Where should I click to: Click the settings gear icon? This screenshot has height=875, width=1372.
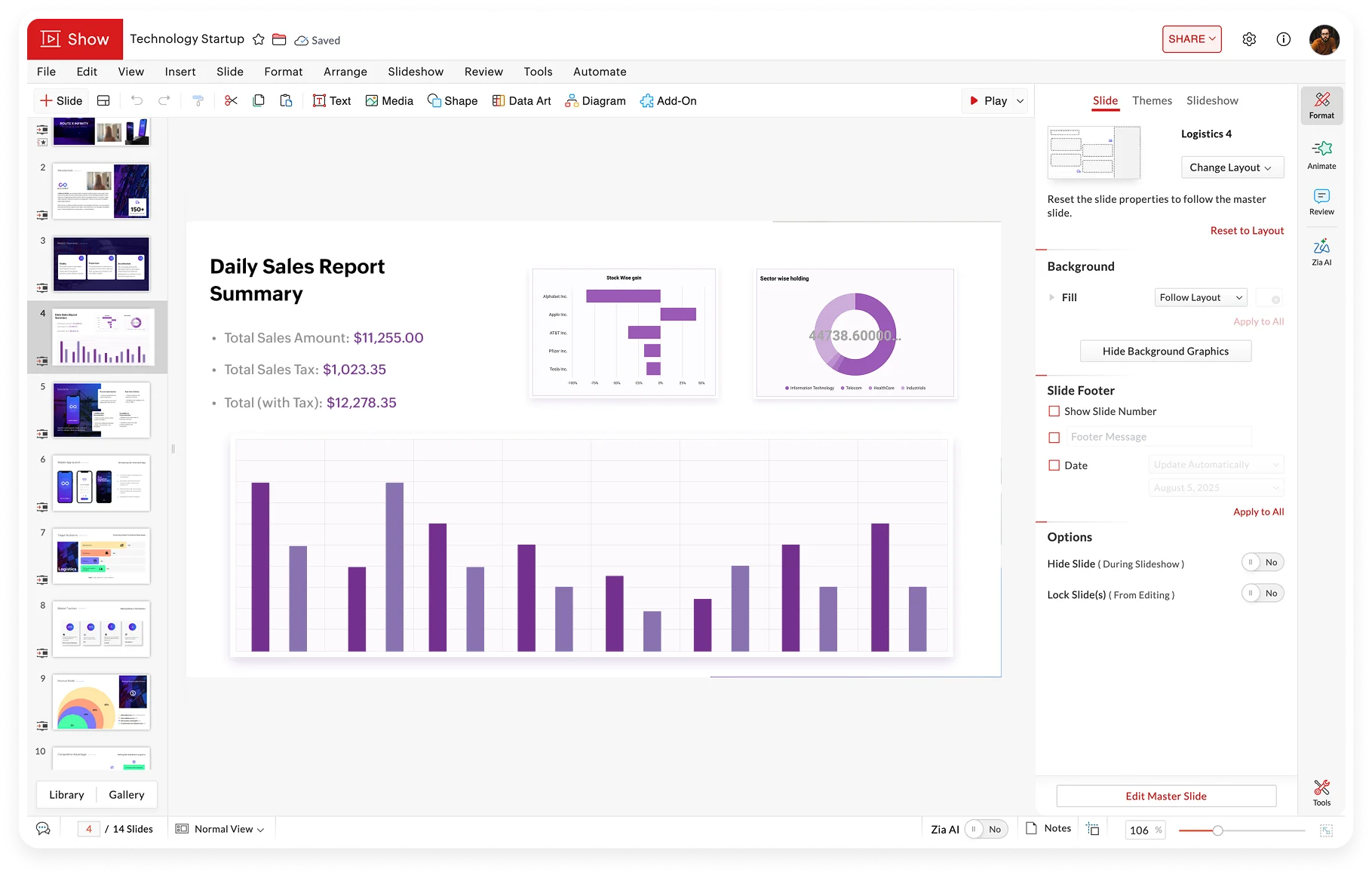1249,39
